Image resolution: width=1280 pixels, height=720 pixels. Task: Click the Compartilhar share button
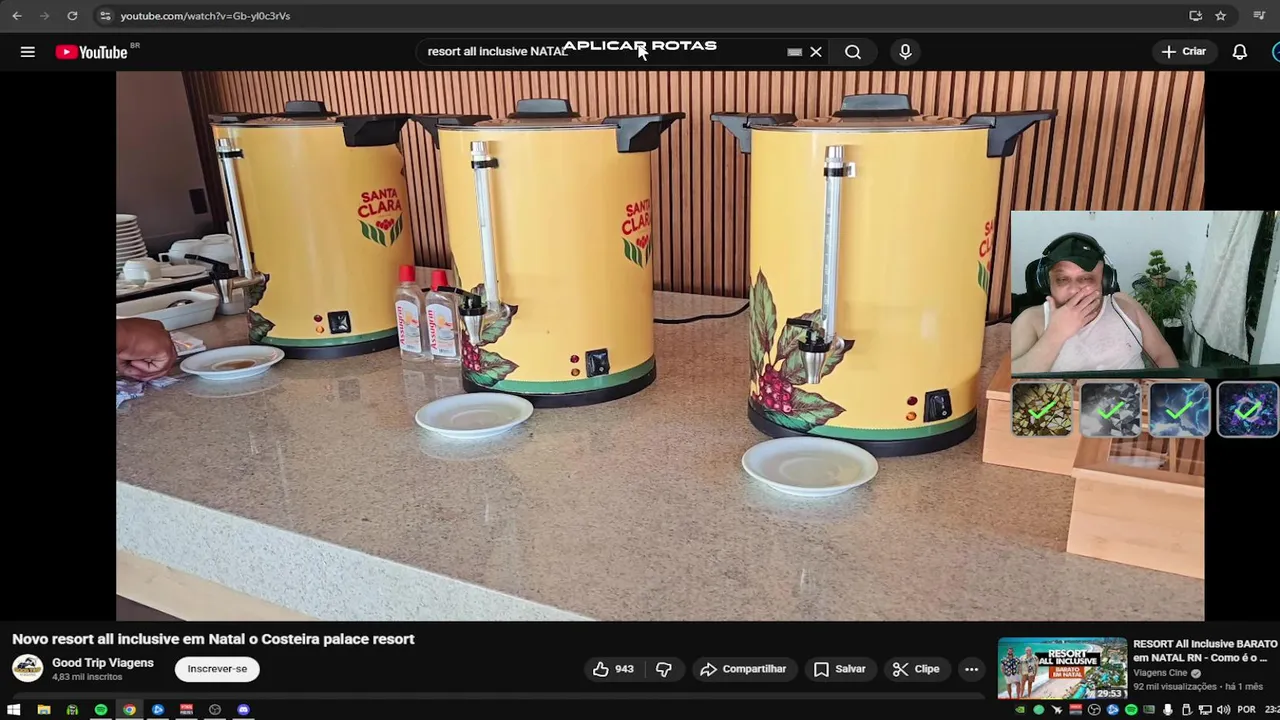coord(743,669)
